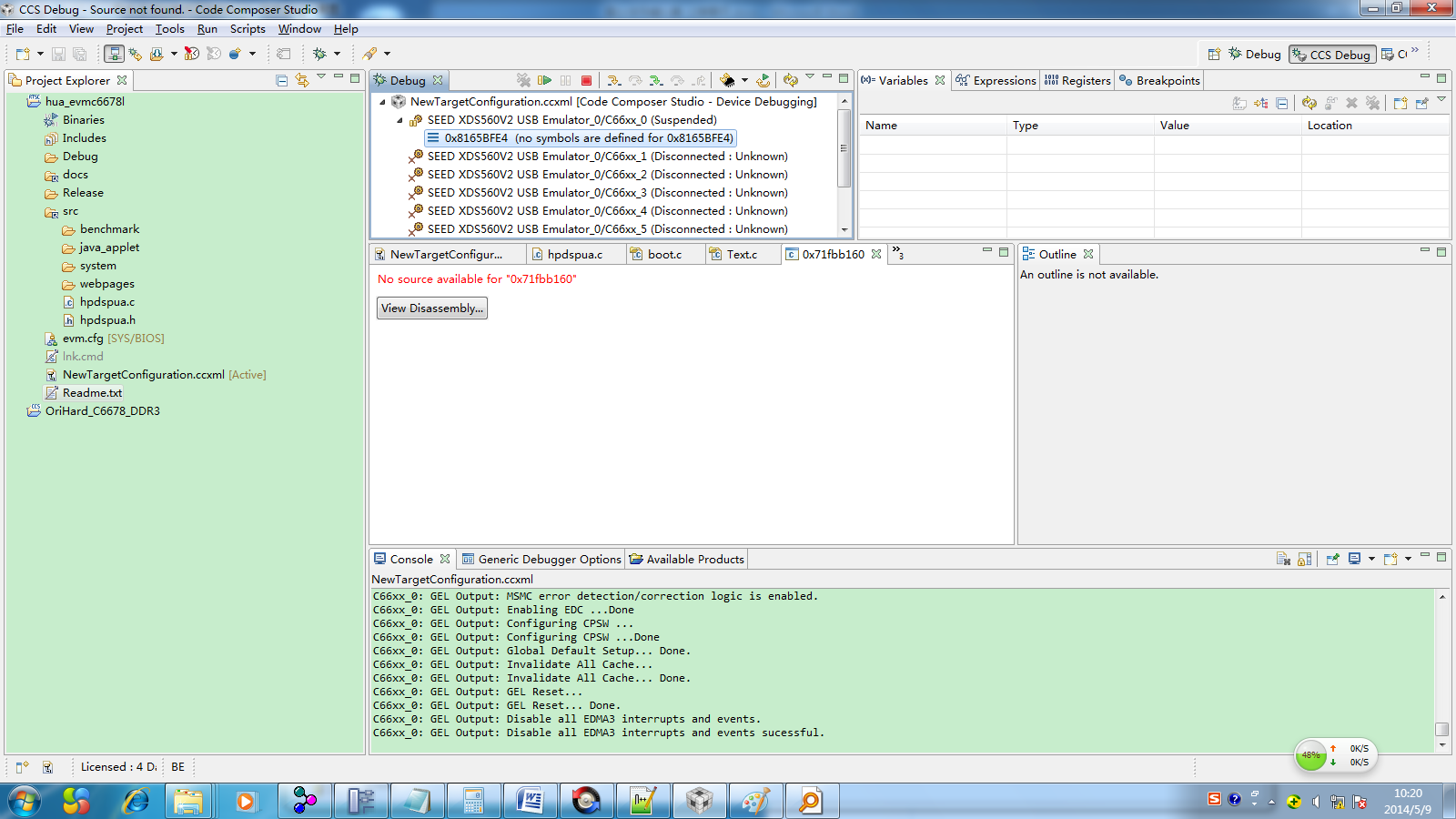Switch to the Registers tab
The image size is (1456, 819).
[1077, 80]
